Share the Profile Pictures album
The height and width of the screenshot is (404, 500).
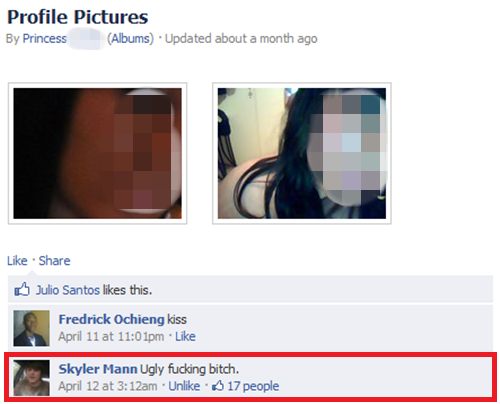click(54, 260)
